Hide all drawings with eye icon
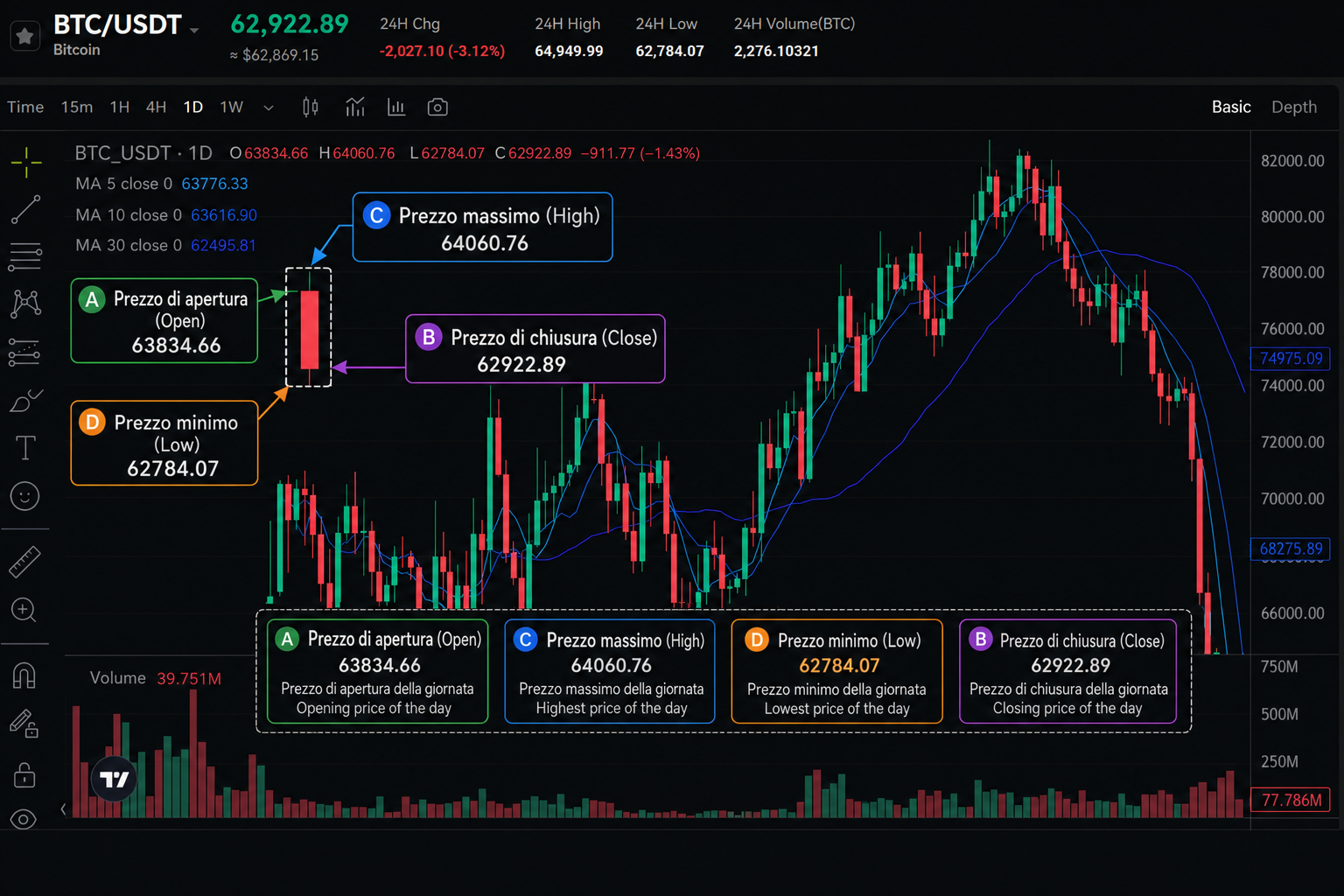Viewport: 1344px width, 896px height. point(24,820)
